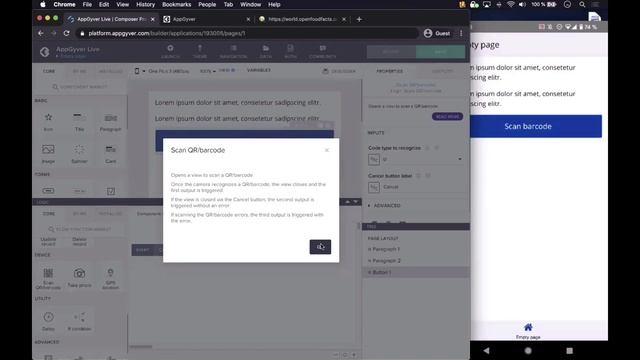
Task: Click the green Save button
Action: click(x=440, y=52)
